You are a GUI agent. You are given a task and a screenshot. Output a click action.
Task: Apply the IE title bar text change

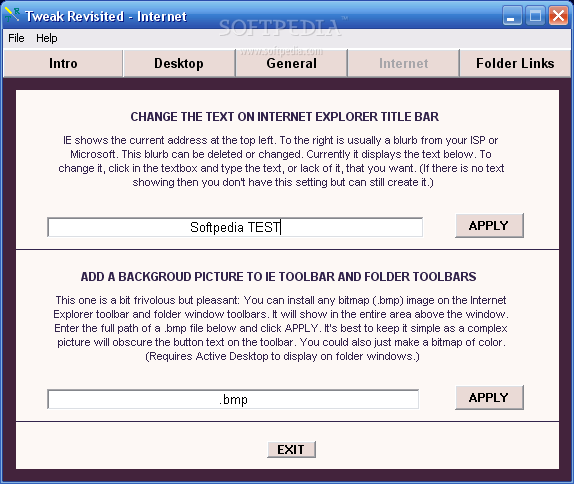[x=489, y=226]
